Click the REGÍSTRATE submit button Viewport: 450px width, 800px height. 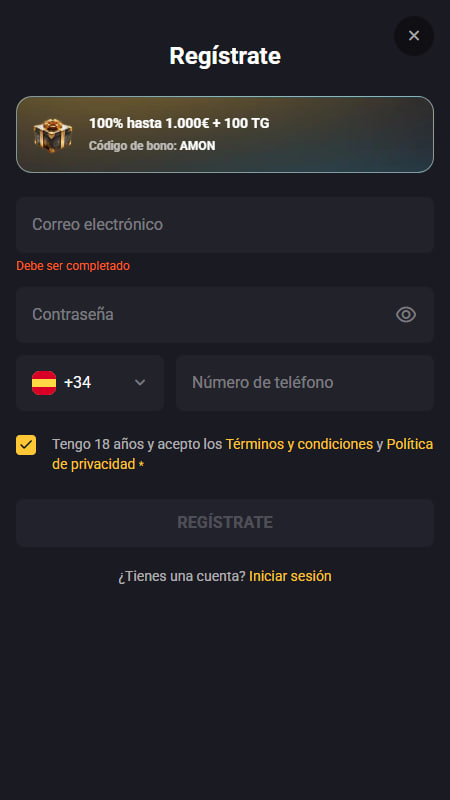click(x=225, y=522)
